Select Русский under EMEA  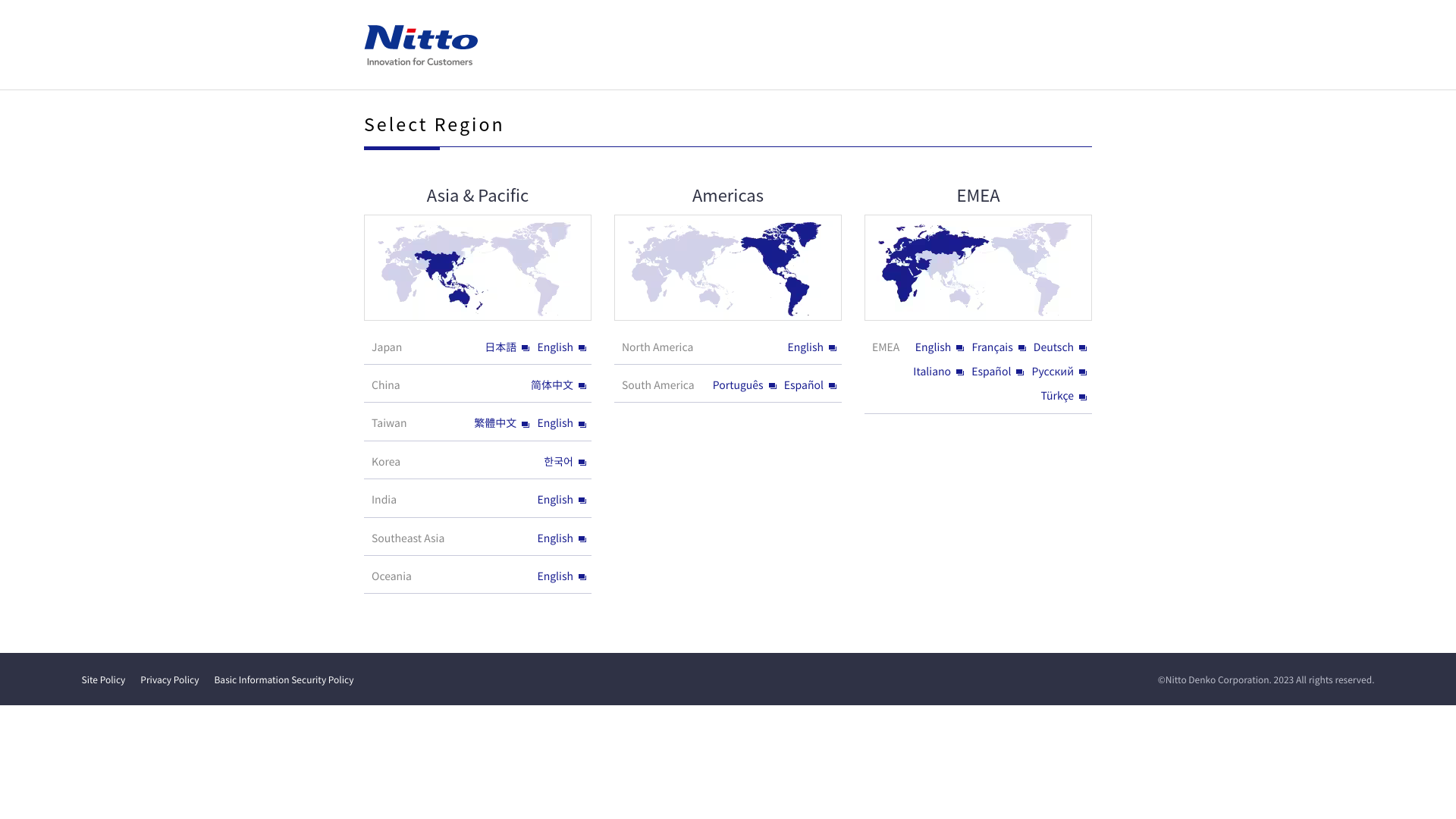(1053, 372)
